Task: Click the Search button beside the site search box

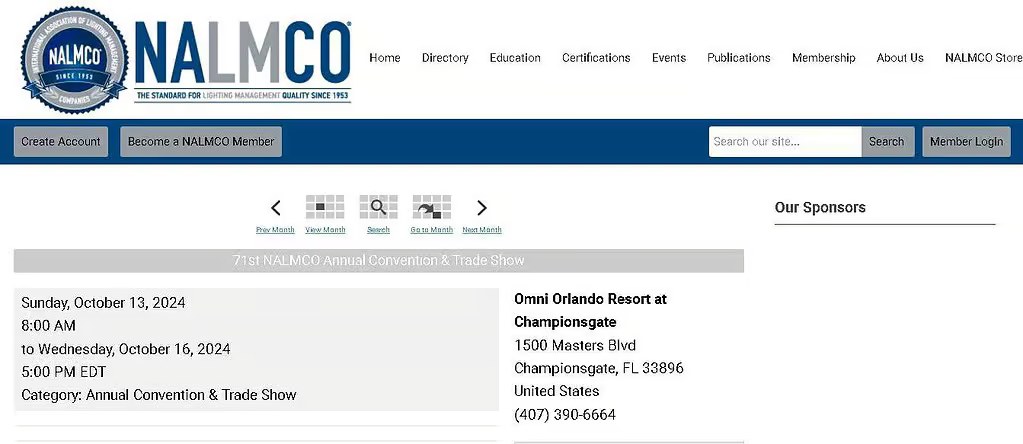Action: 886,141
